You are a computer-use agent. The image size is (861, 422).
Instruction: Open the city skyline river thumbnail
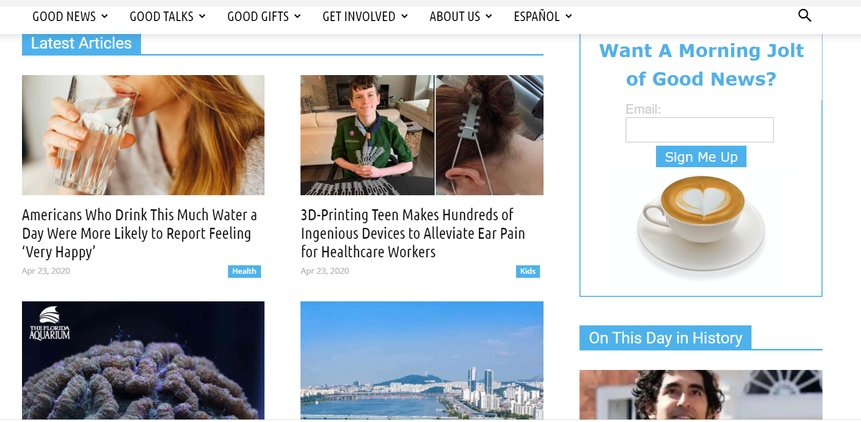pos(422,360)
